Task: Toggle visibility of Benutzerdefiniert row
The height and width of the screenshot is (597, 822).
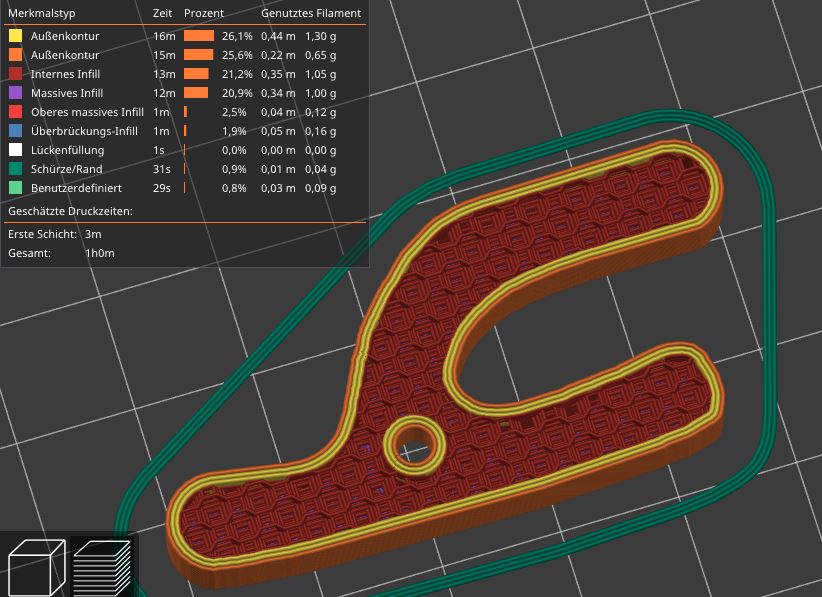Action: (x=186, y=188)
